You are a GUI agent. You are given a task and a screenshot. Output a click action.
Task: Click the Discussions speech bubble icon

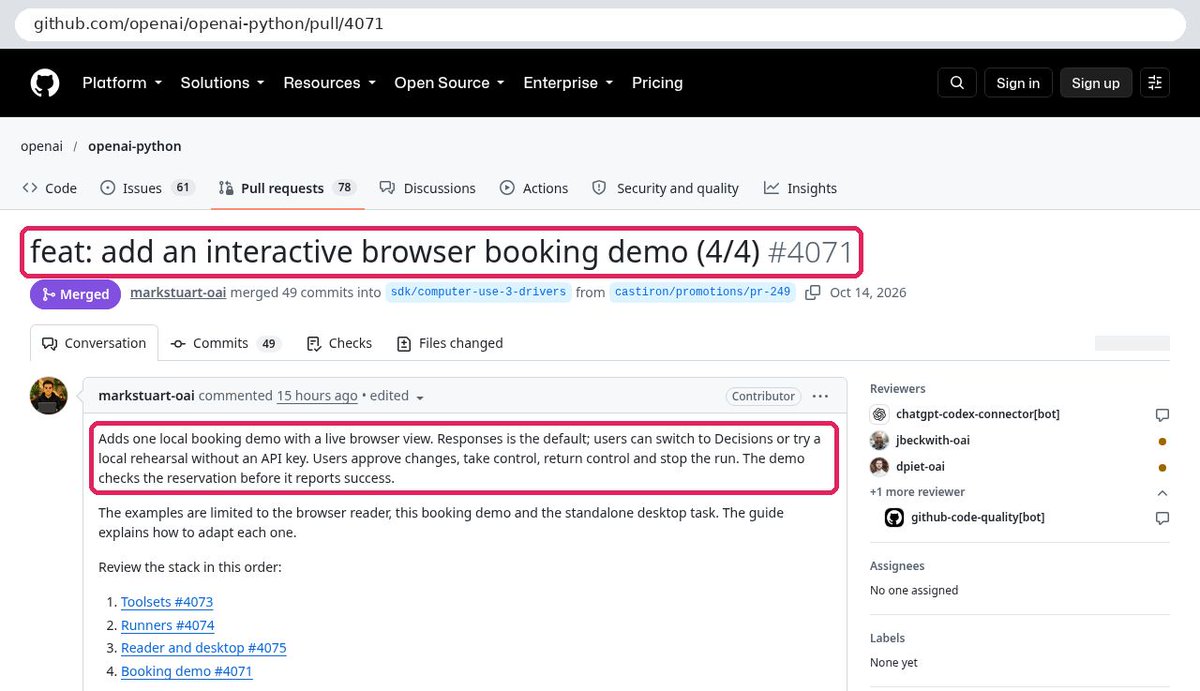coord(389,188)
